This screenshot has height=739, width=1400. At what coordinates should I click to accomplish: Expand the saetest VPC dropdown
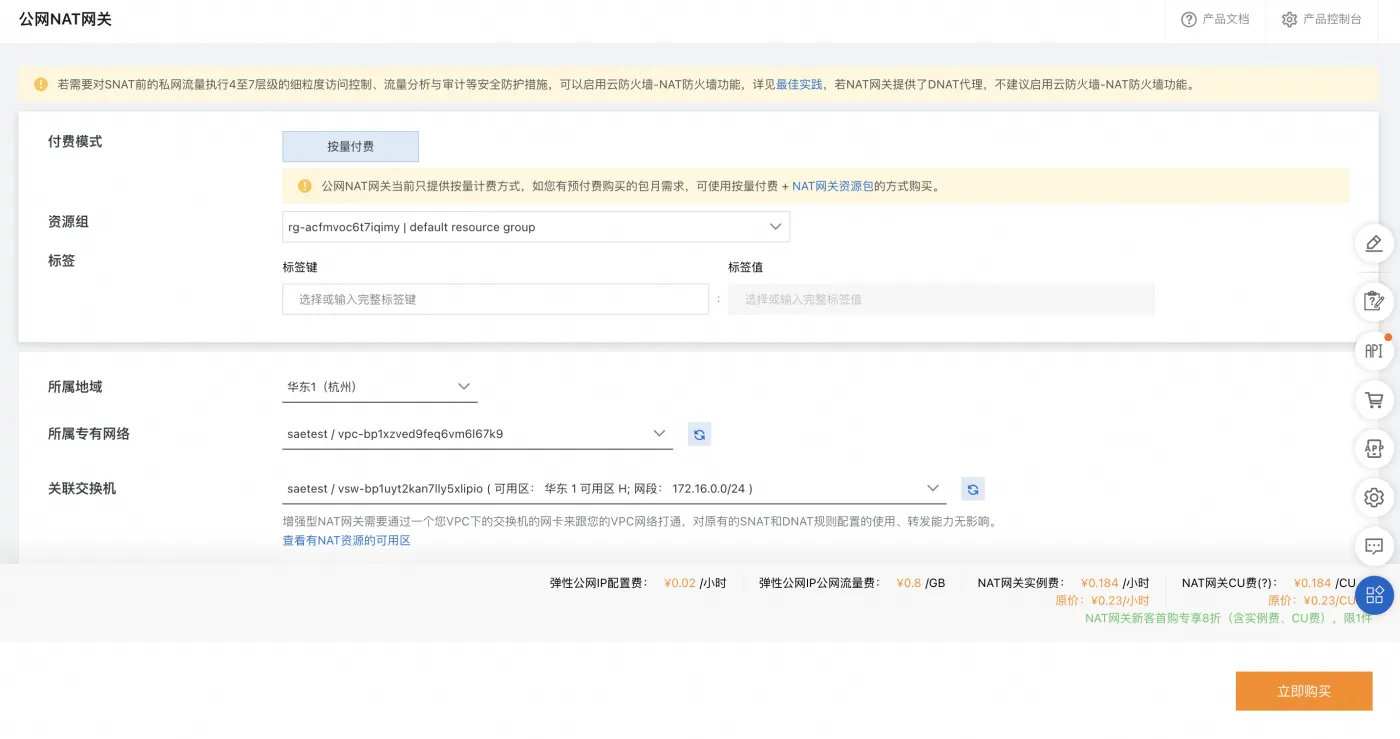coord(477,434)
